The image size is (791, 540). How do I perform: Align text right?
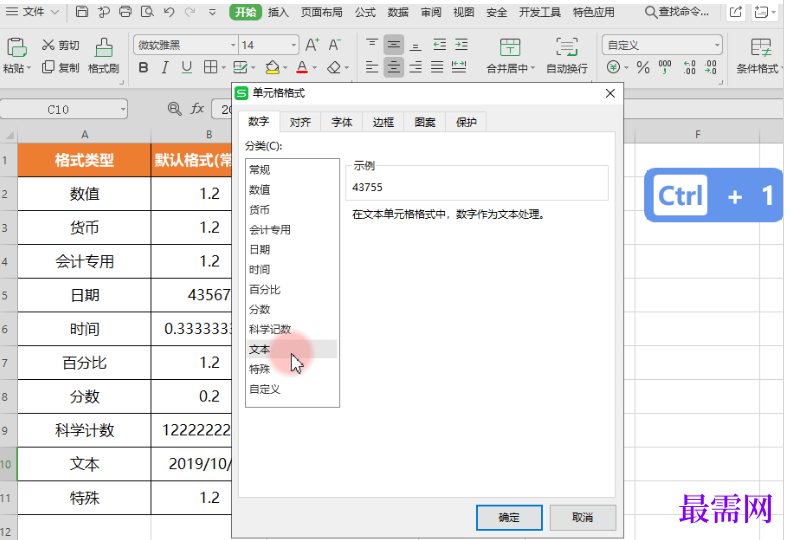pos(415,67)
